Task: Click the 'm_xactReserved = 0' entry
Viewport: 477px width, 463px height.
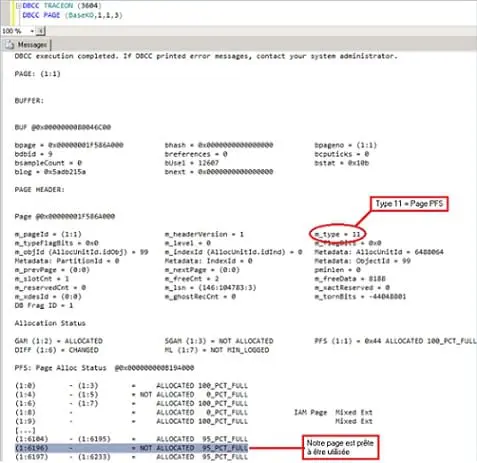Action: [x=352, y=288]
